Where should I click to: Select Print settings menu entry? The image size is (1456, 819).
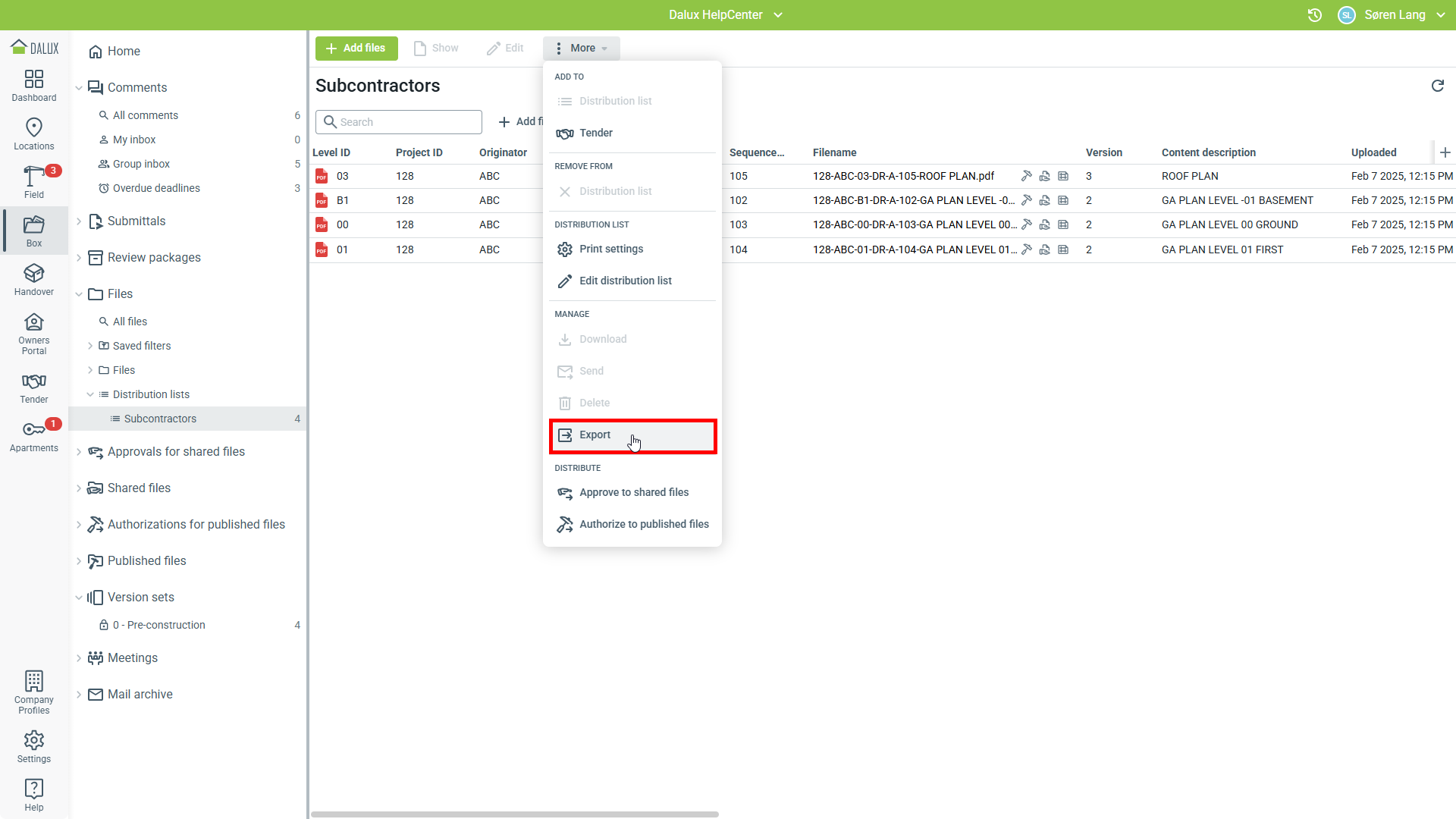click(x=610, y=249)
